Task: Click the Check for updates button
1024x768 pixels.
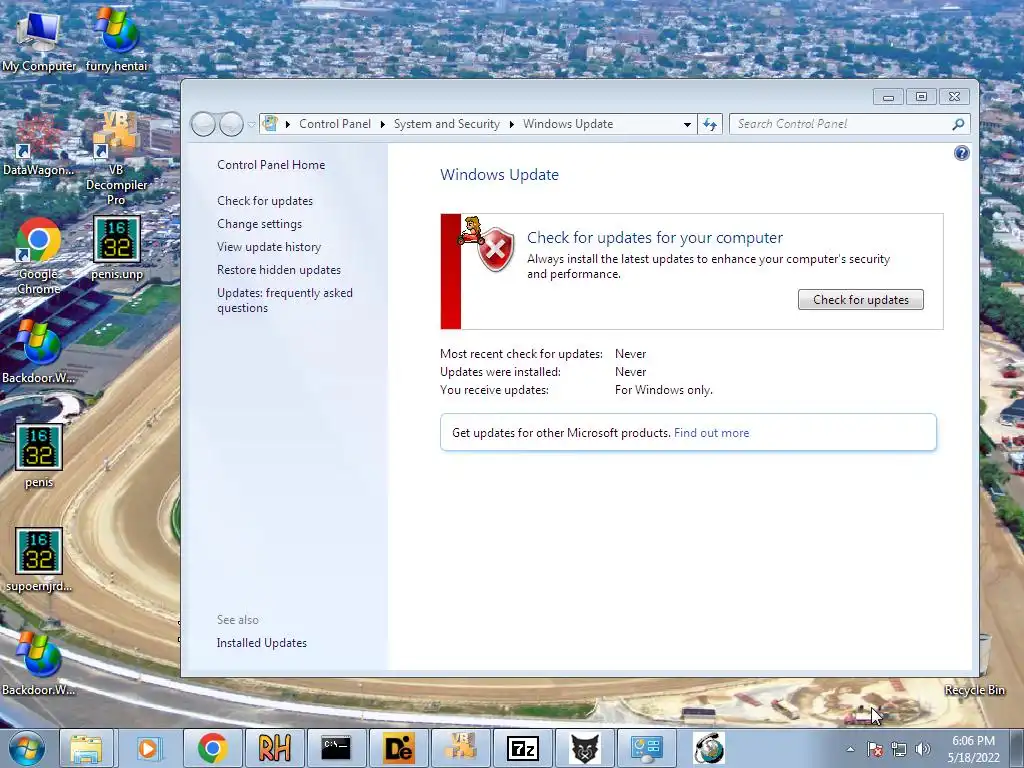Action: click(861, 300)
